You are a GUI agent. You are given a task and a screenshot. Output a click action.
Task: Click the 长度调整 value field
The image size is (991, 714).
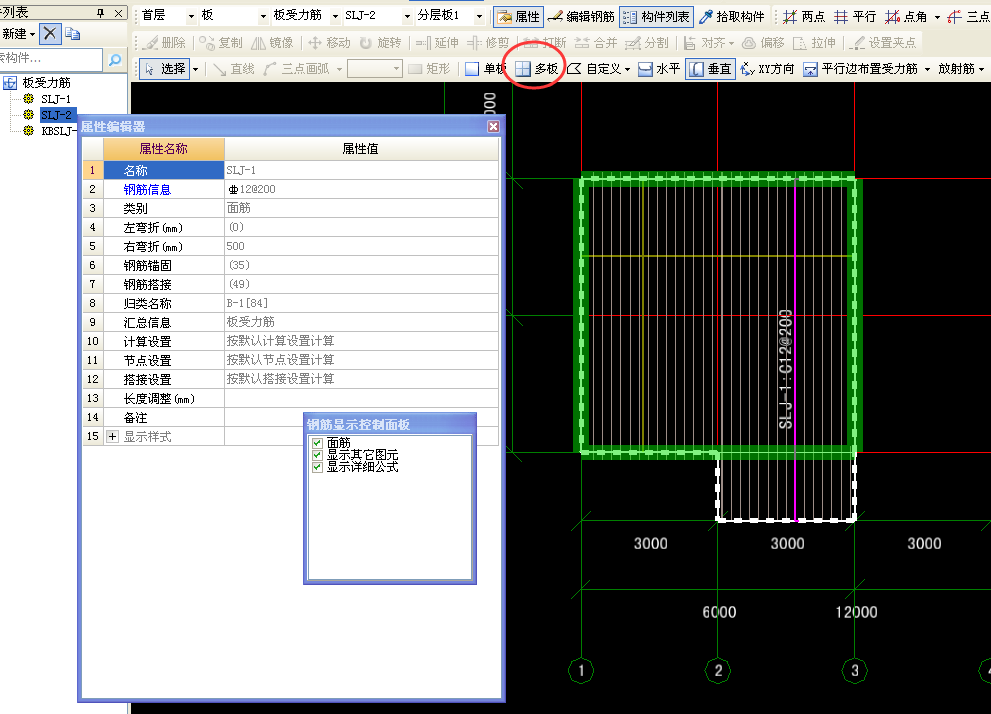click(361, 398)
